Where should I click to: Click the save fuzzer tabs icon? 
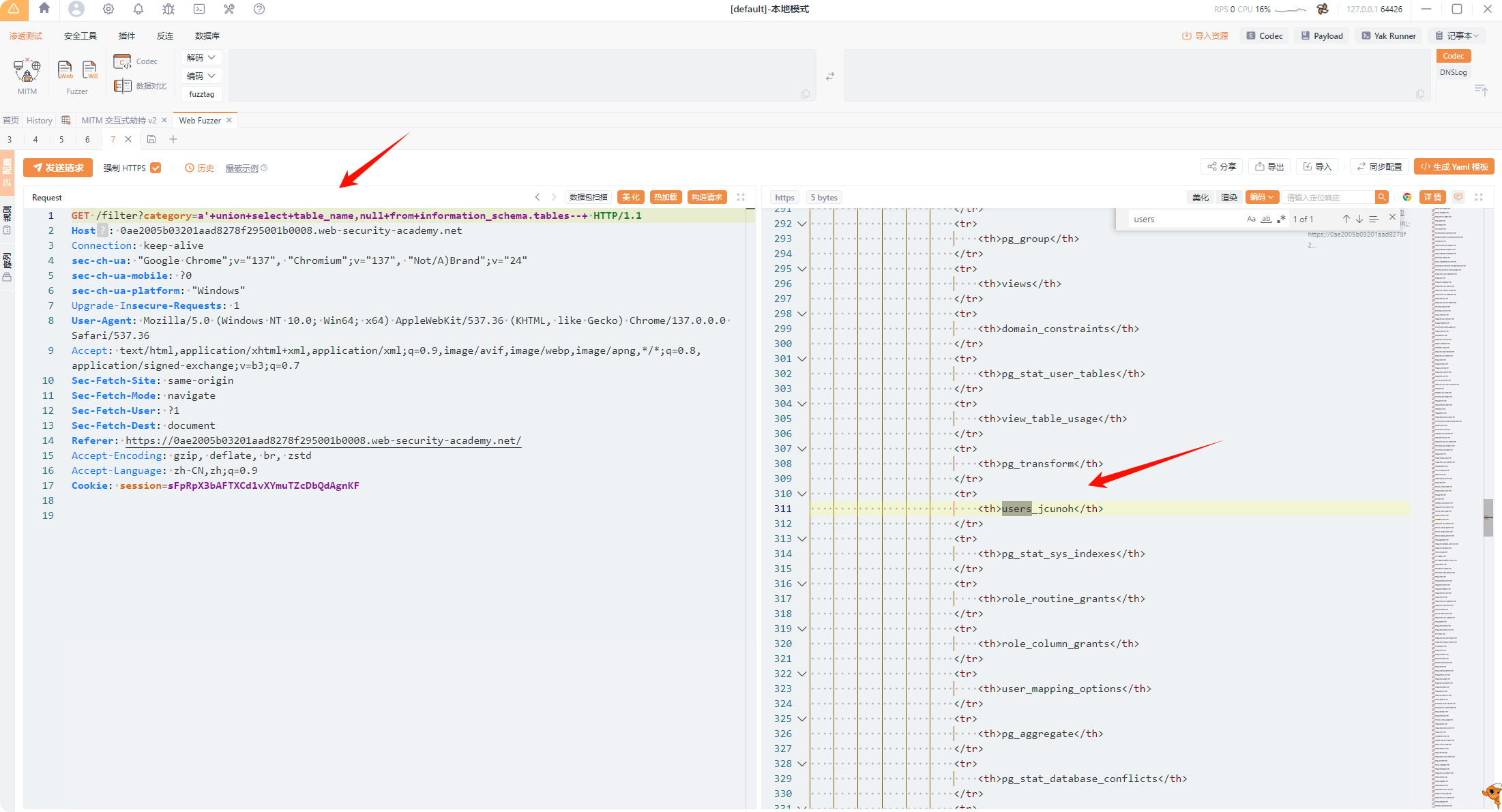151,139
